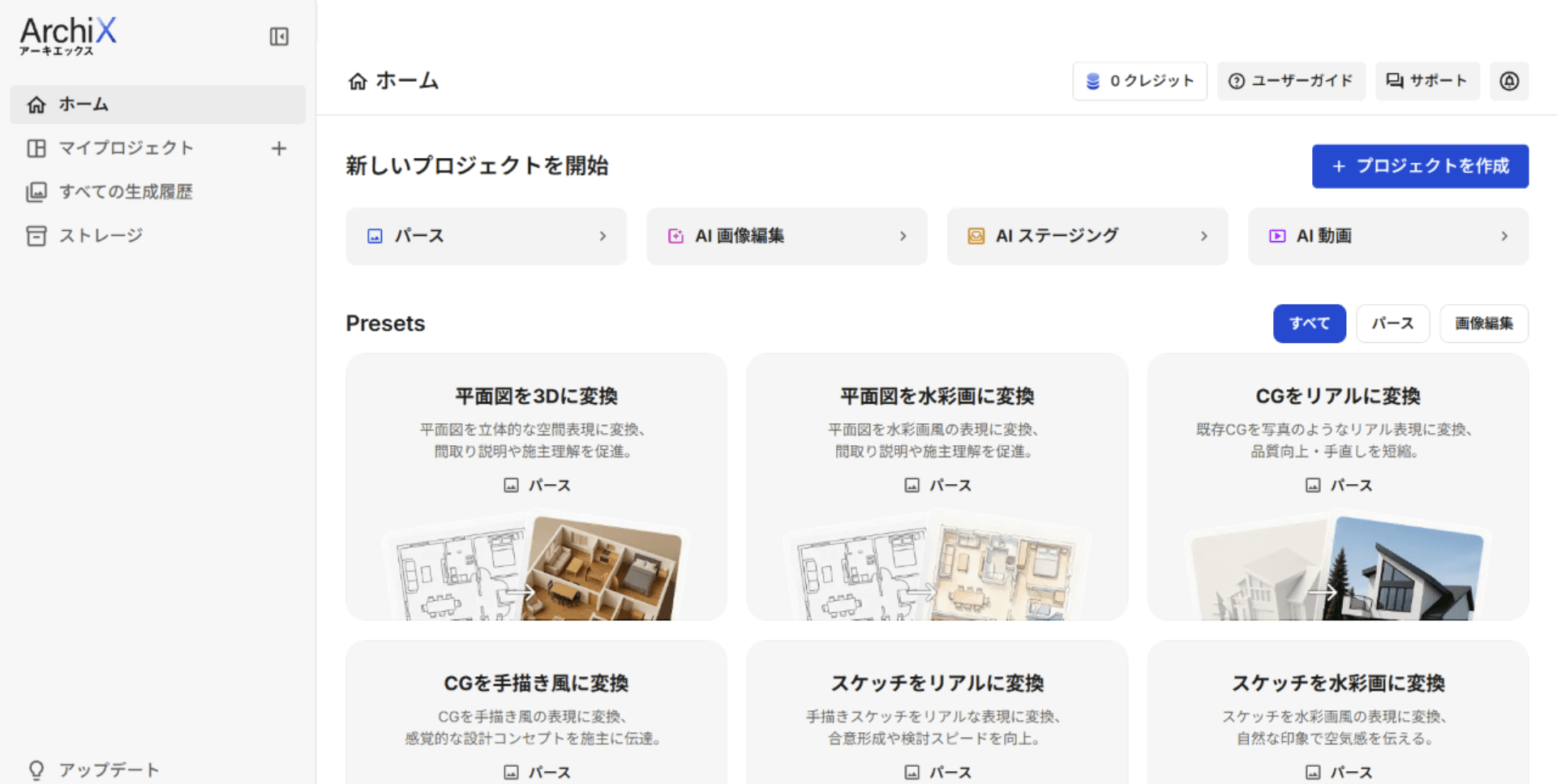Open すべての生成履歴 in the sidebar
This screenshot has width=1557, height=784.
(x=157, y=192)
